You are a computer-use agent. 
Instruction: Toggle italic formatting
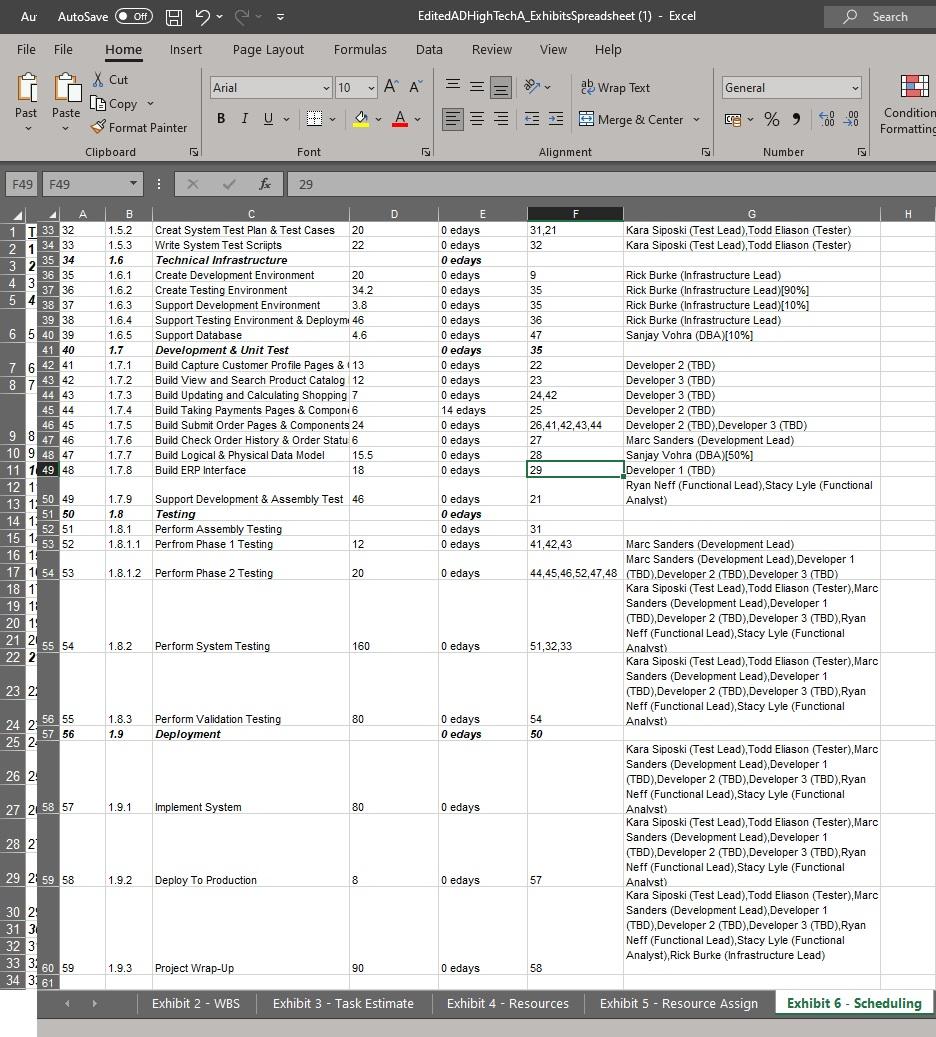tap(242, 118)
